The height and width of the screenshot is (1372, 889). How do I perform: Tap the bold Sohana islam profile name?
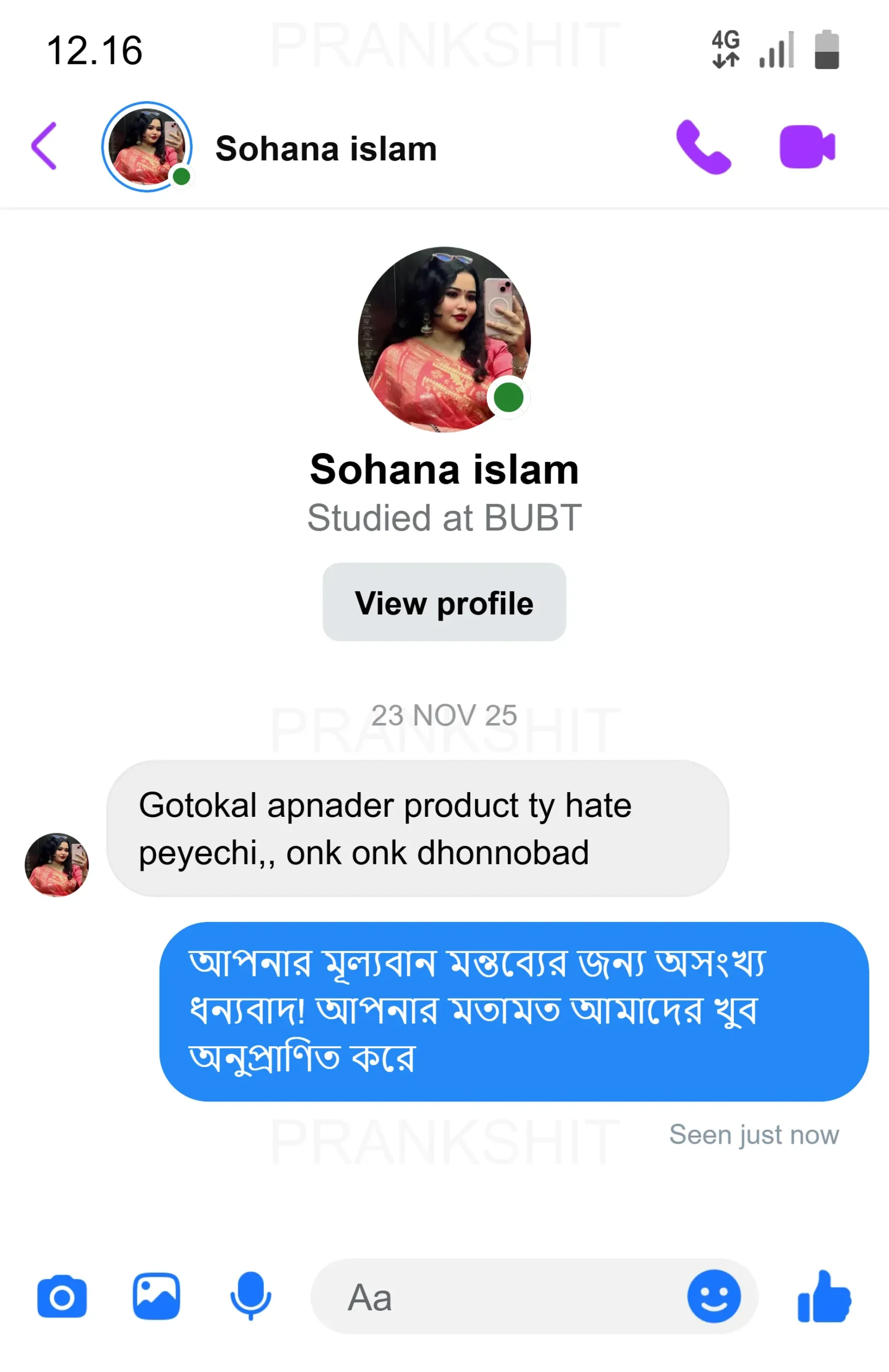[x=444, y=469]
